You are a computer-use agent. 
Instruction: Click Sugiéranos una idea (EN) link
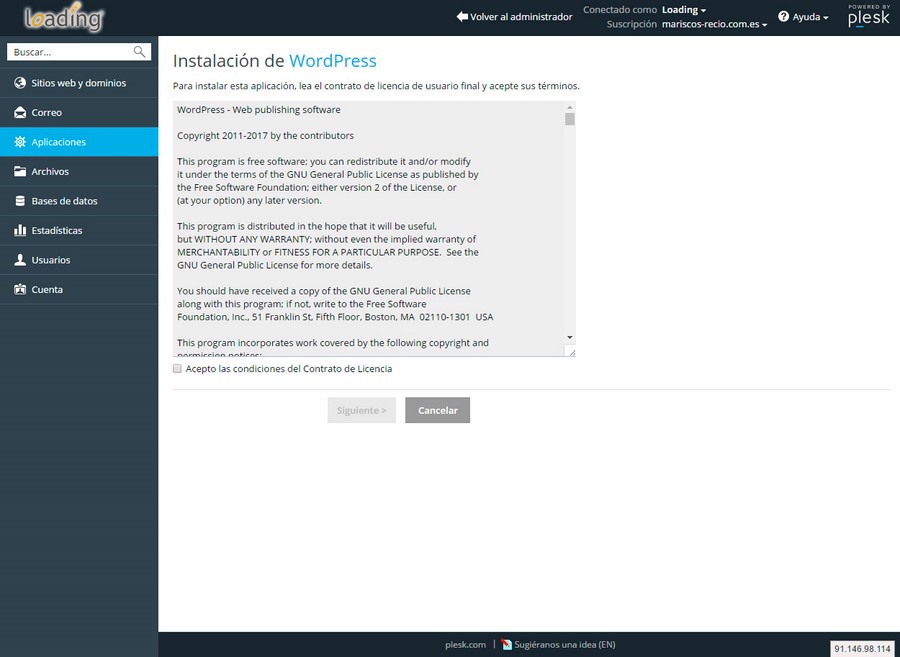click(565, 644)
